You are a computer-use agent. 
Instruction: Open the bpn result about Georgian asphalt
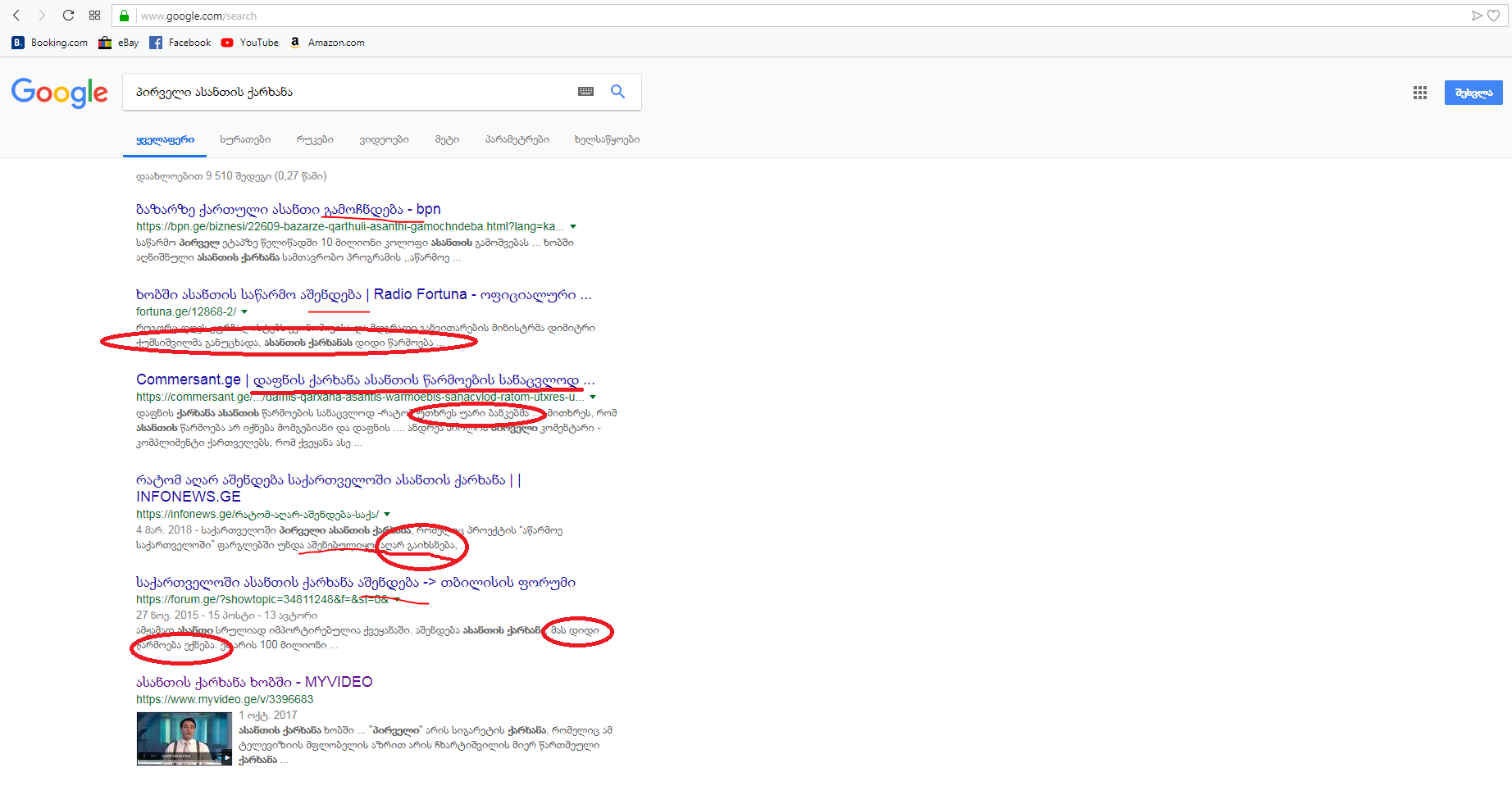[289, 210]
